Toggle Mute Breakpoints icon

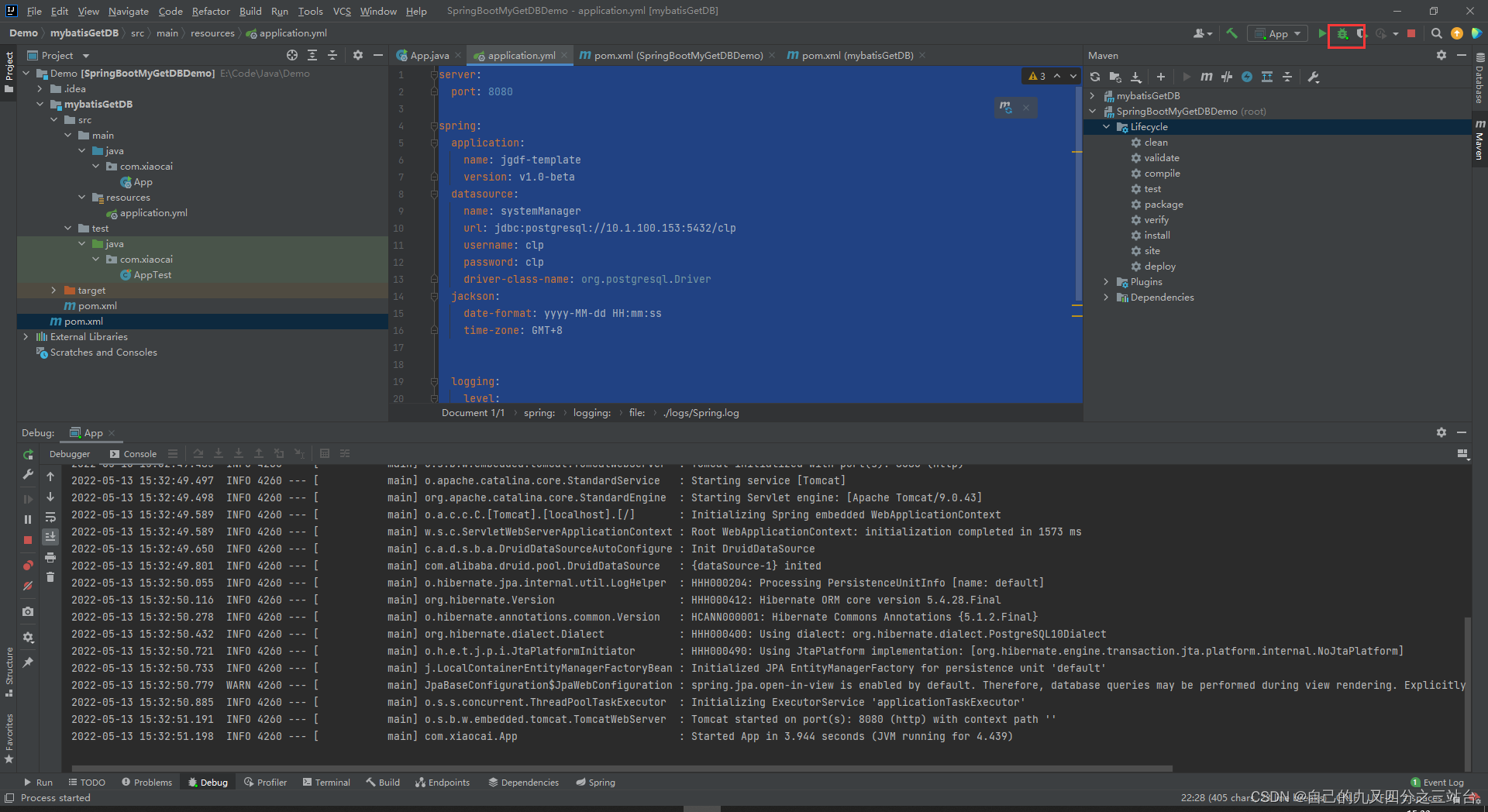(28, 586)
